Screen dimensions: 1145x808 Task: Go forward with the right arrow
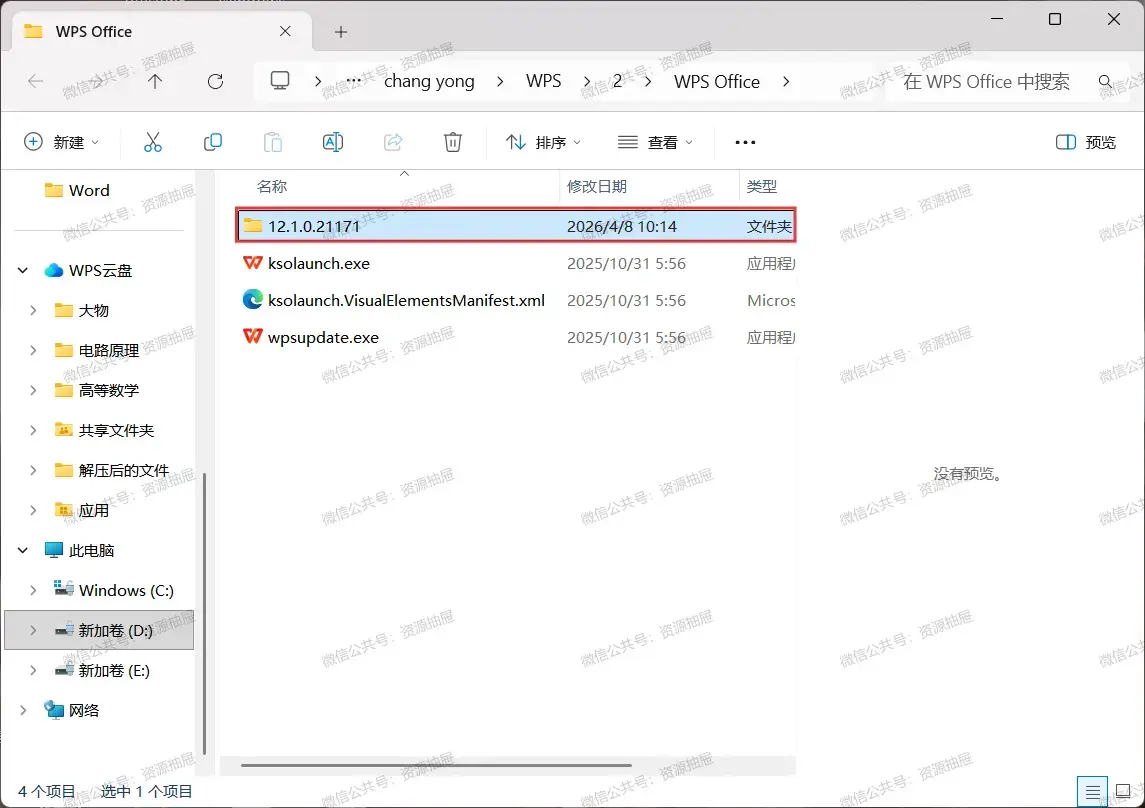point(96,81)
